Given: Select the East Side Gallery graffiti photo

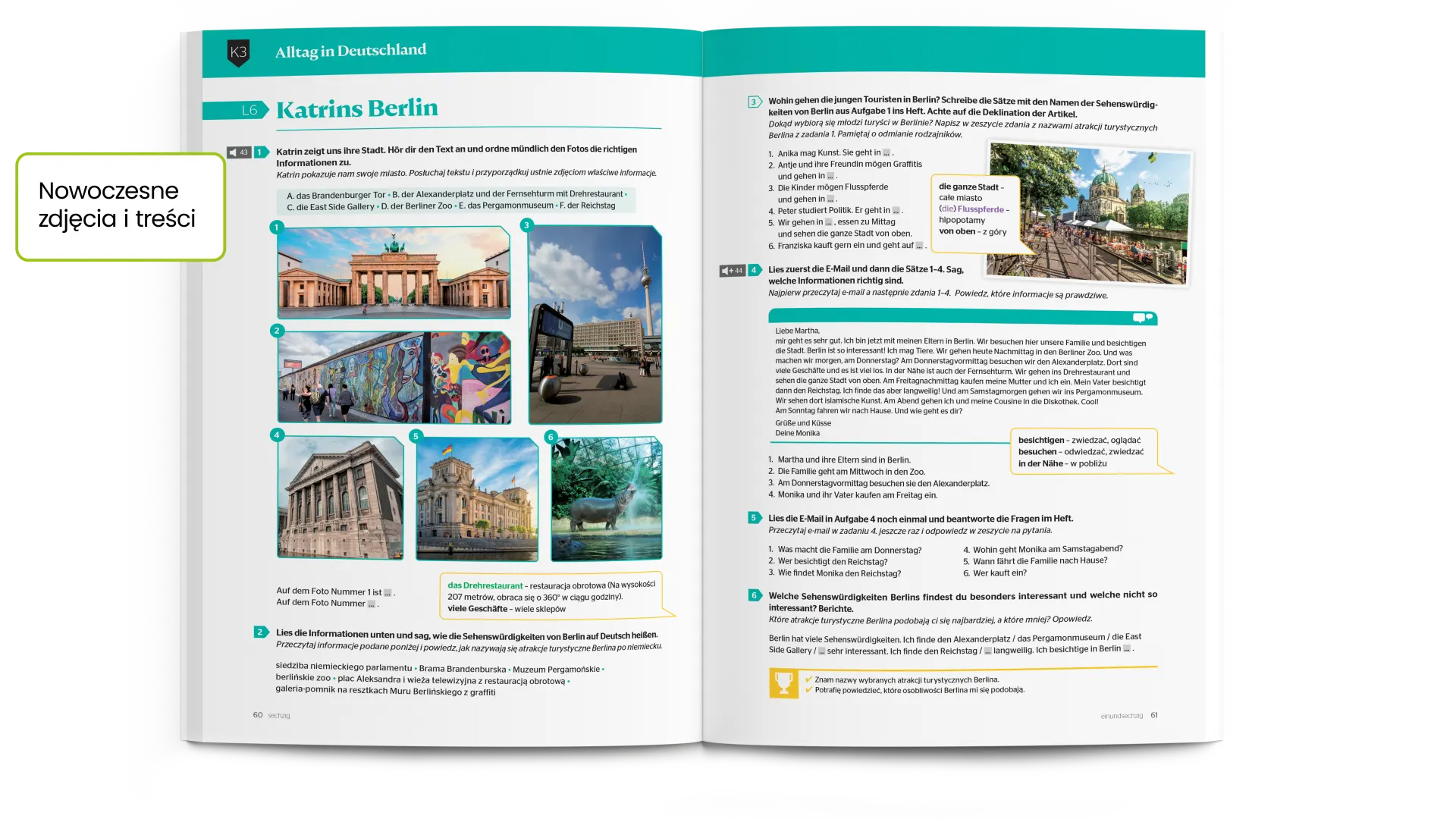Looking at the screenshot, I should click(x=394, y=378).
